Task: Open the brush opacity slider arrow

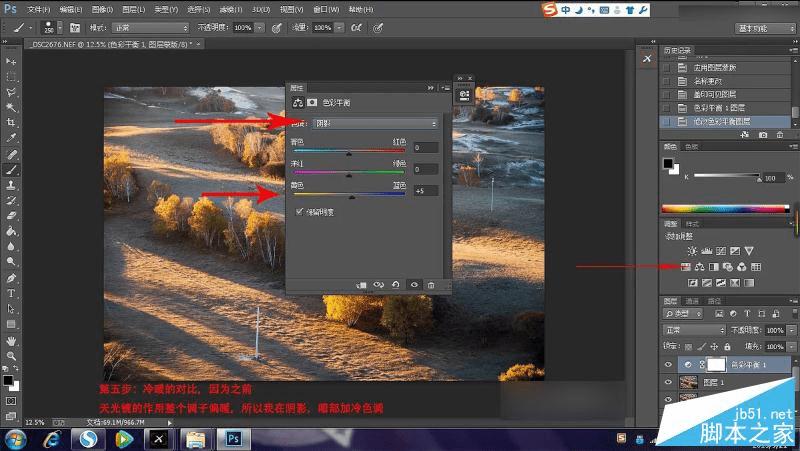Action: (260, 28)
